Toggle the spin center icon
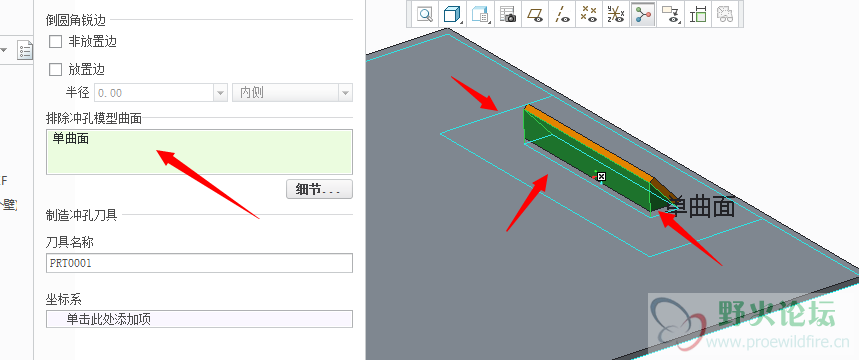Viewport: 859px width, 360px height. point(643,14)
